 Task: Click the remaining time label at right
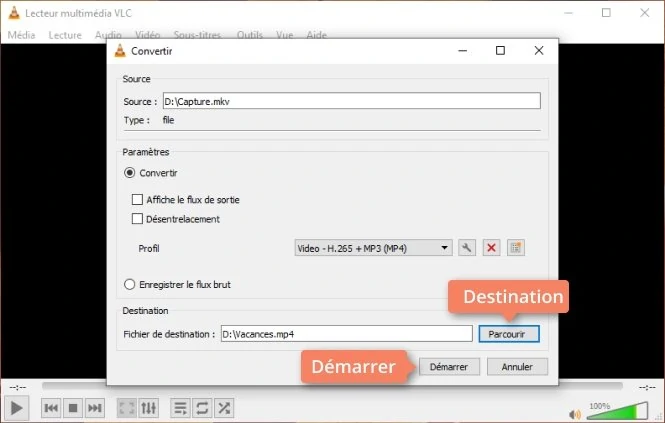coord(647,387)
